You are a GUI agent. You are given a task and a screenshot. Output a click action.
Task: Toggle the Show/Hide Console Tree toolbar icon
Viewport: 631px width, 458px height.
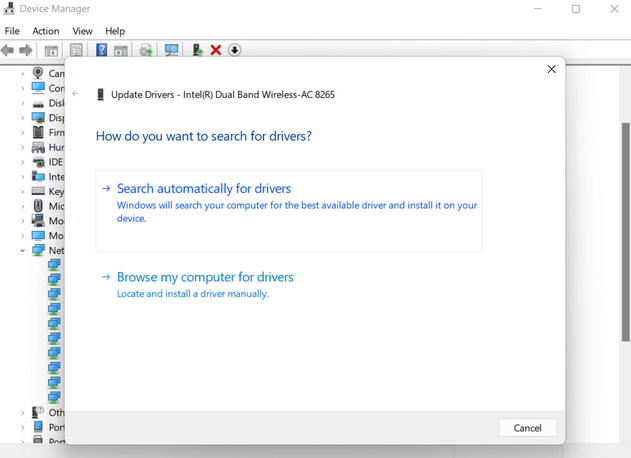(51, 51)
